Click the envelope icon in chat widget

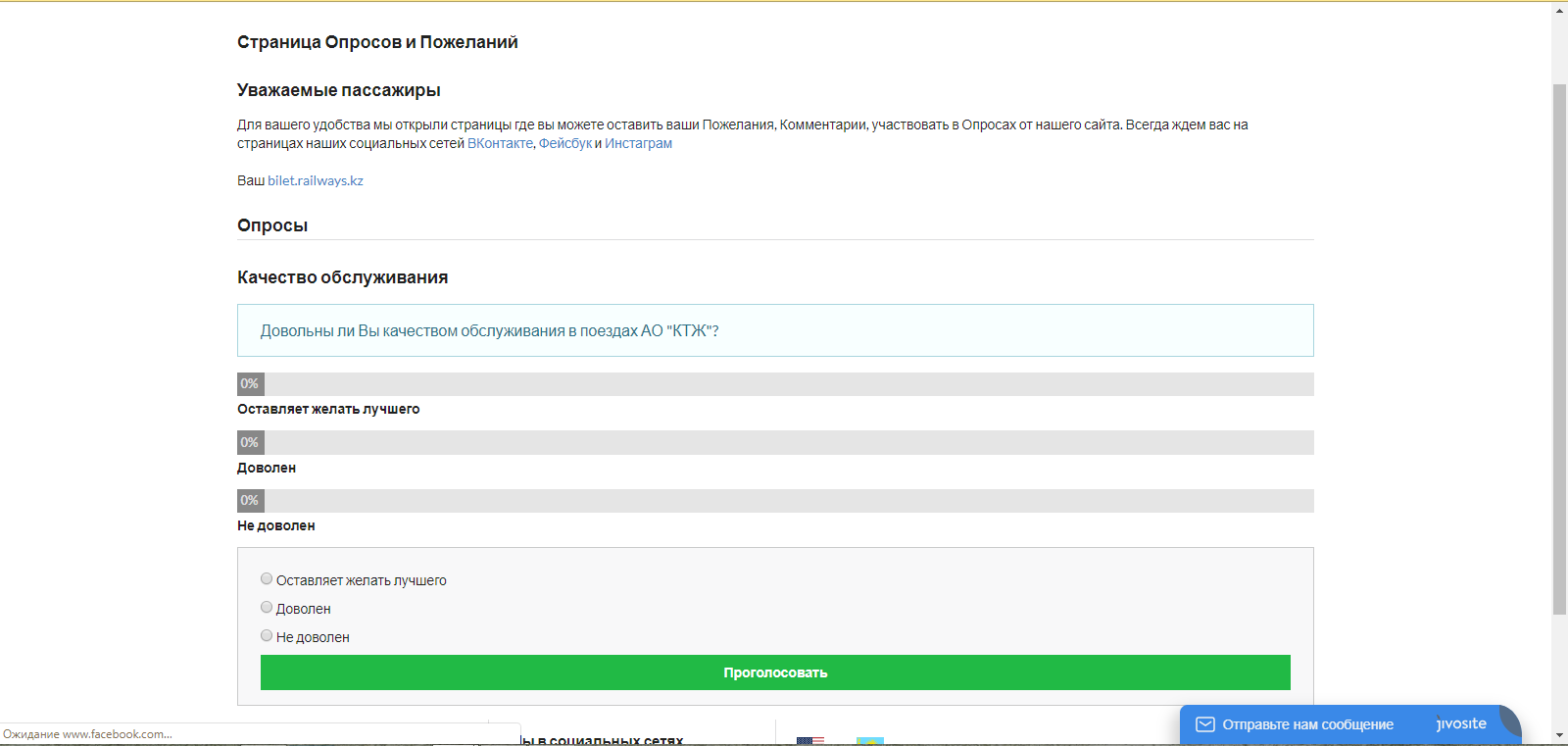coord(1205,724)
